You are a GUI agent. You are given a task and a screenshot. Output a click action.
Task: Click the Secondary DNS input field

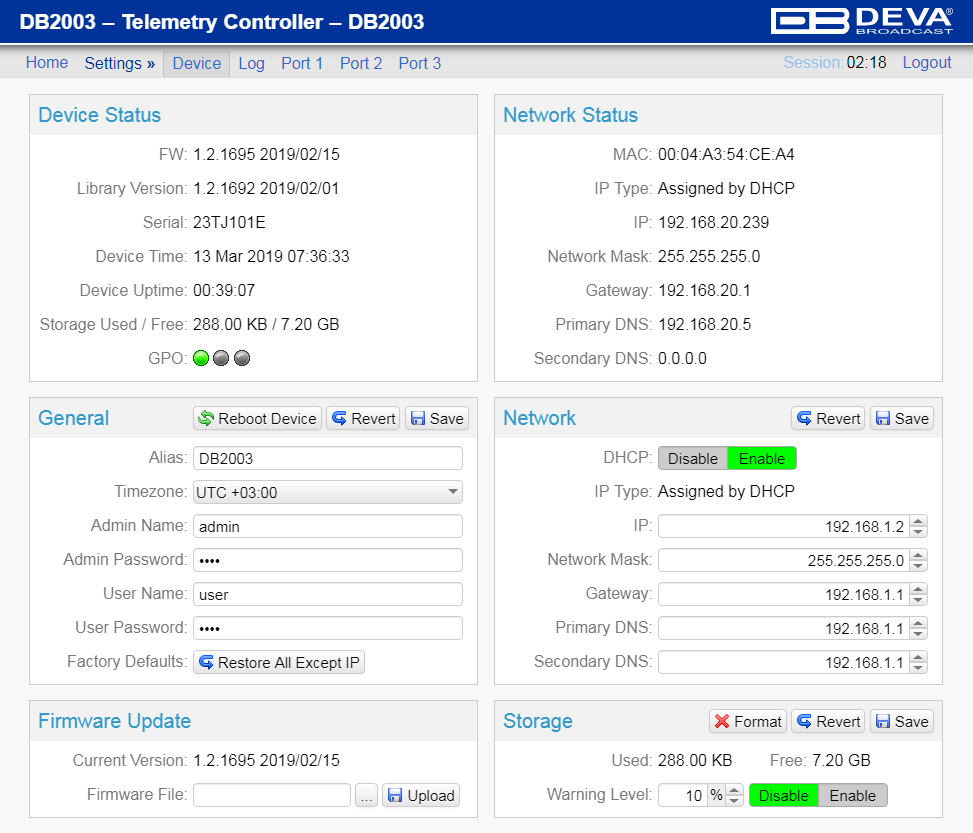[784, 662]
